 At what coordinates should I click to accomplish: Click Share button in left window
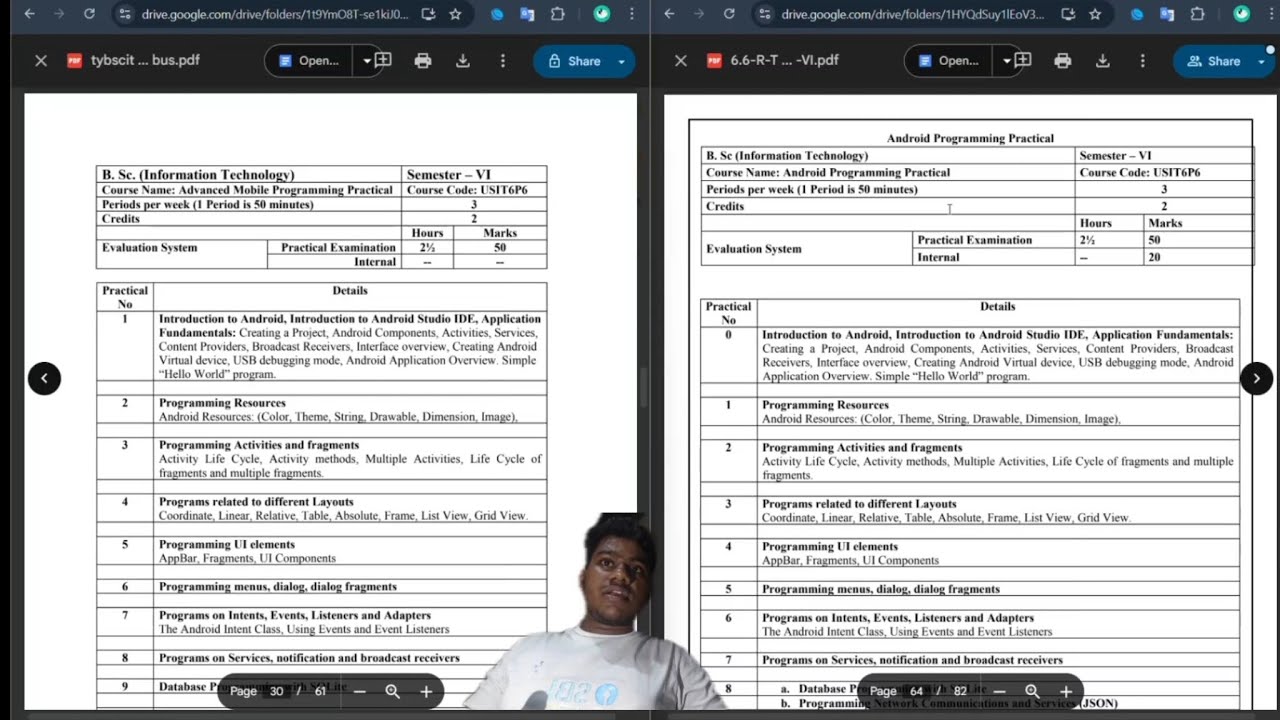(573, 61)
